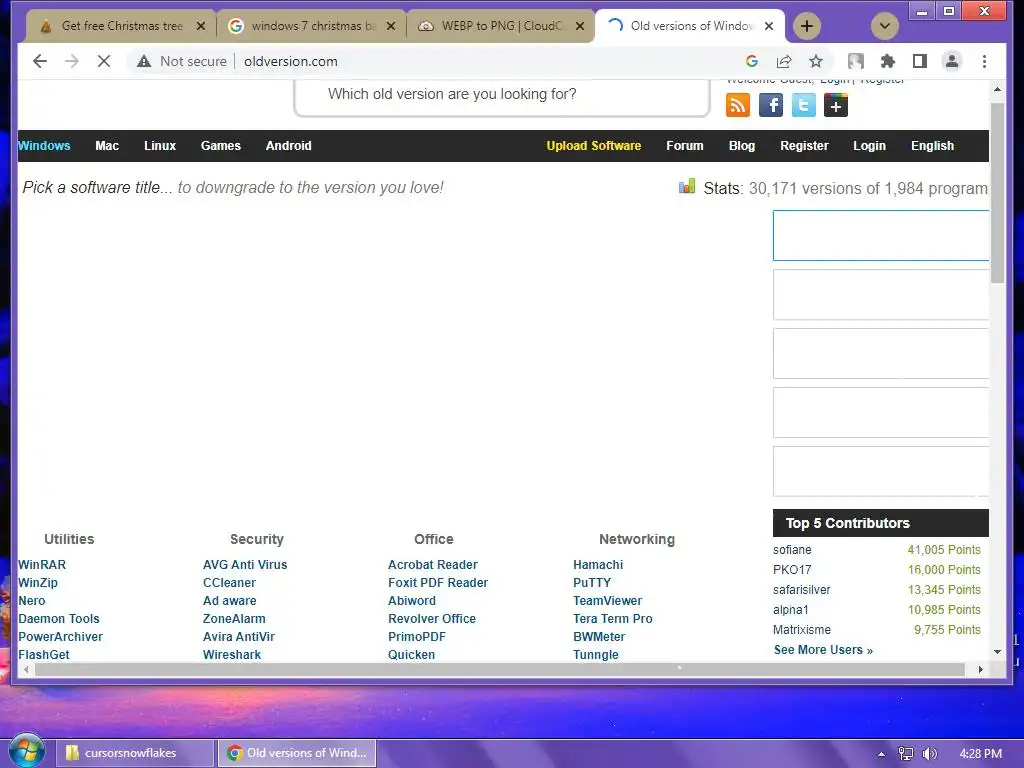This screenshot has height=768, width=1024.
Task: Bookmark this page with the star icon
Action: (816, 61)
